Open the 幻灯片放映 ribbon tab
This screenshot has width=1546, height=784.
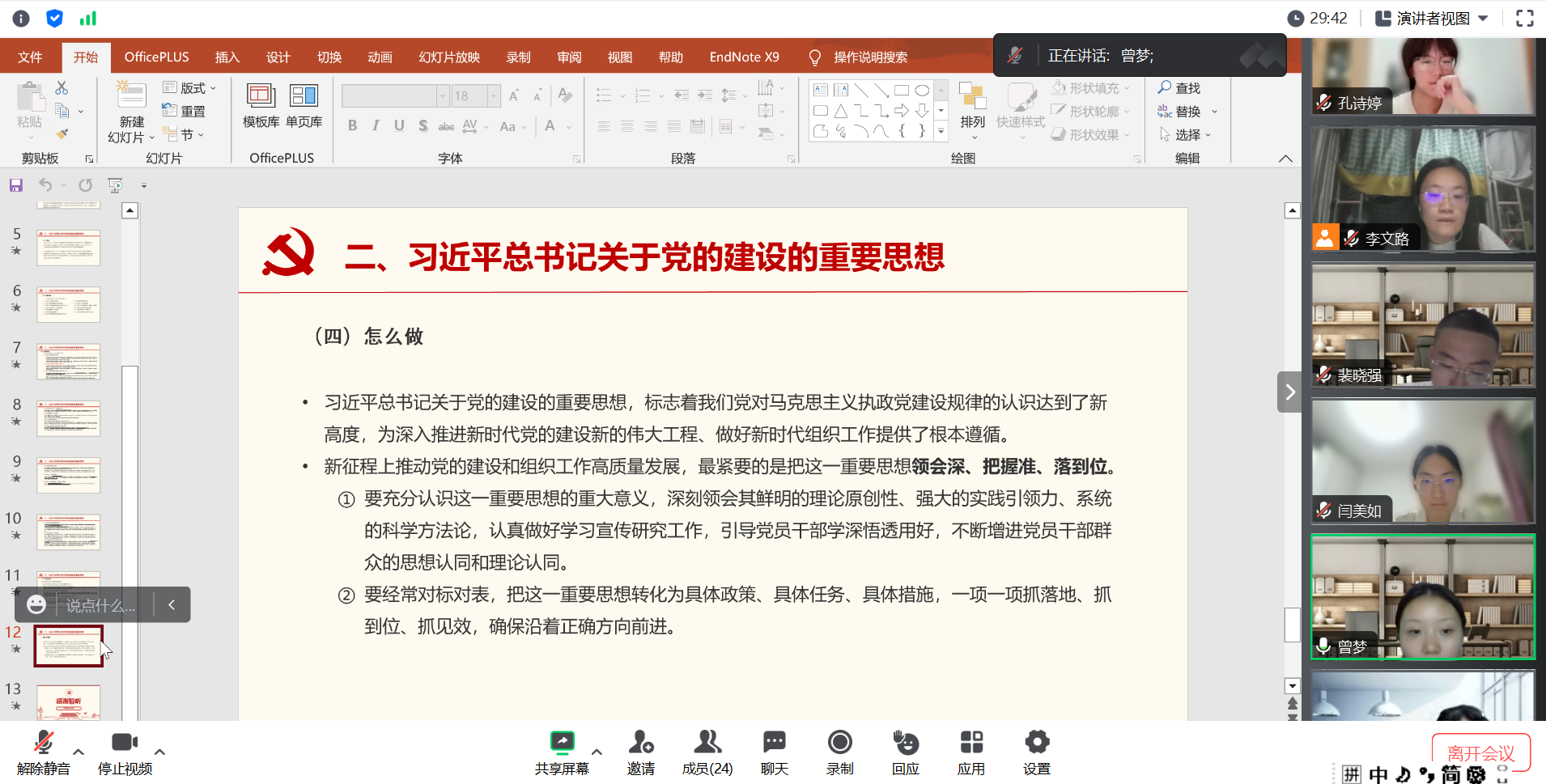point(449,57)
